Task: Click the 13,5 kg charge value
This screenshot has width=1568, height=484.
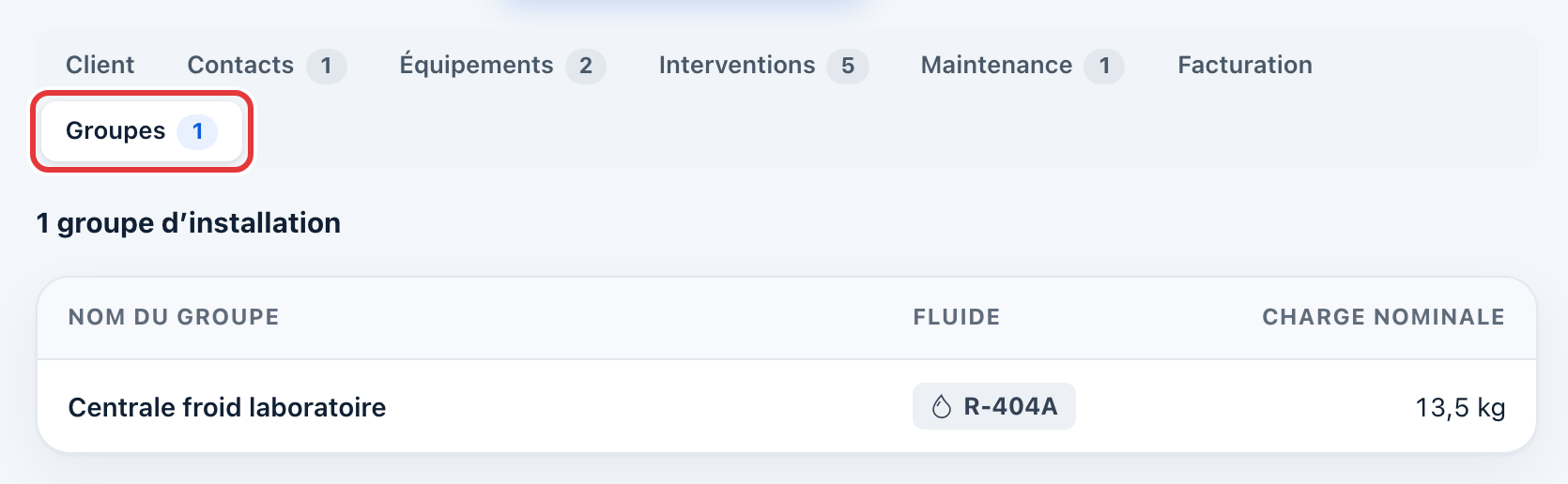Action: [x=1460, y=407]
